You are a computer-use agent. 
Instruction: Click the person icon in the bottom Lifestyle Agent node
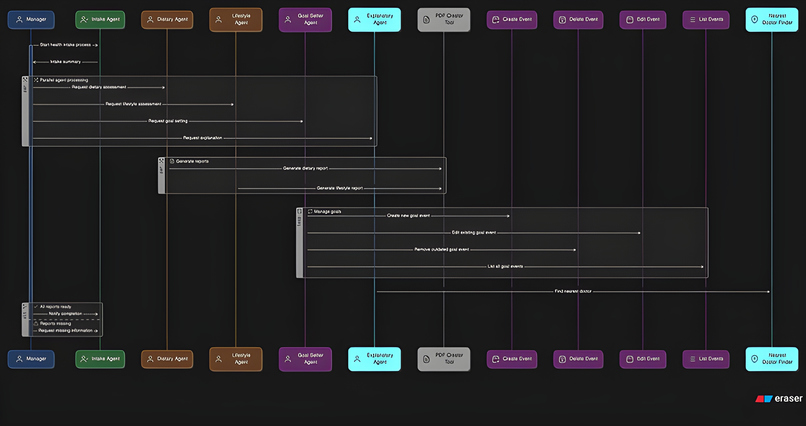pyautogui.click(x=219, y=359)
